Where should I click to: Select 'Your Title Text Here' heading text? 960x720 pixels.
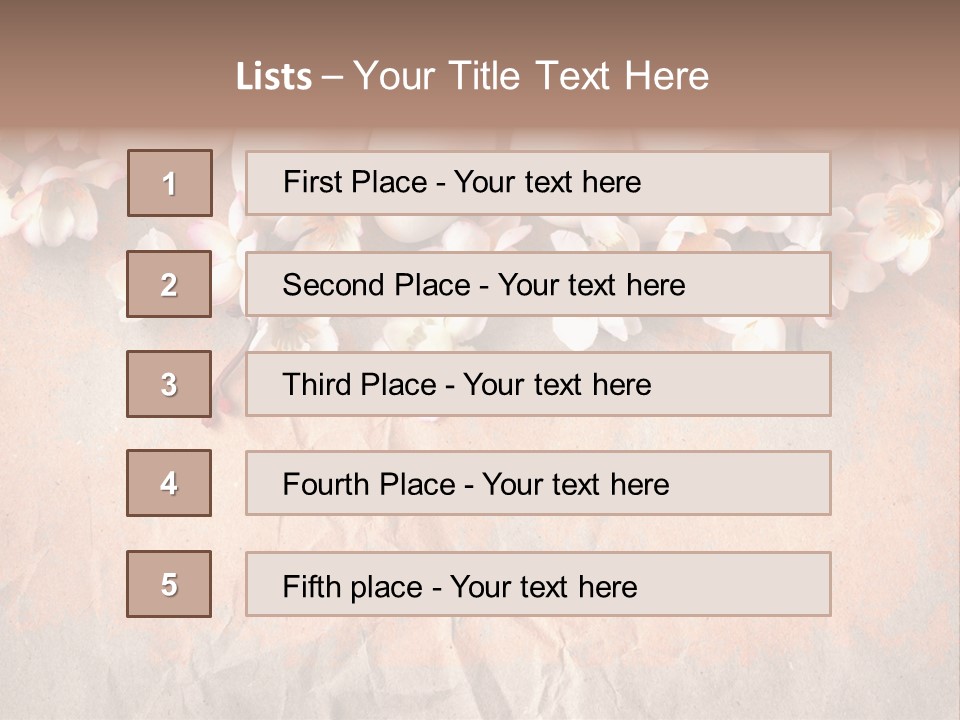(531, 77)
